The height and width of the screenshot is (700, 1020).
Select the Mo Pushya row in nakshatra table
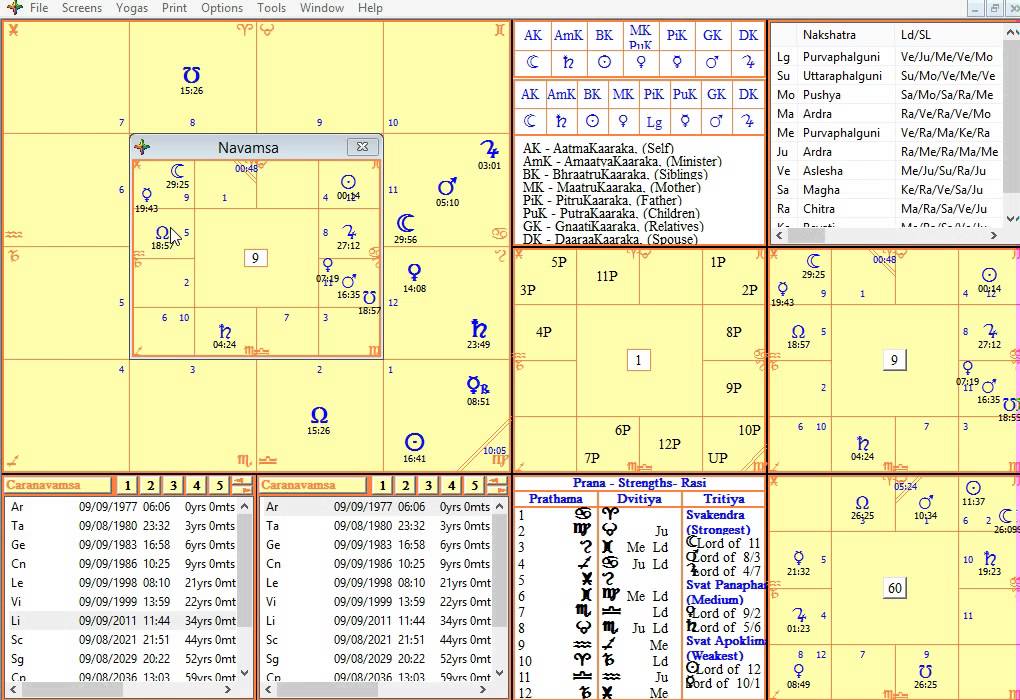[x=888, y=95]
